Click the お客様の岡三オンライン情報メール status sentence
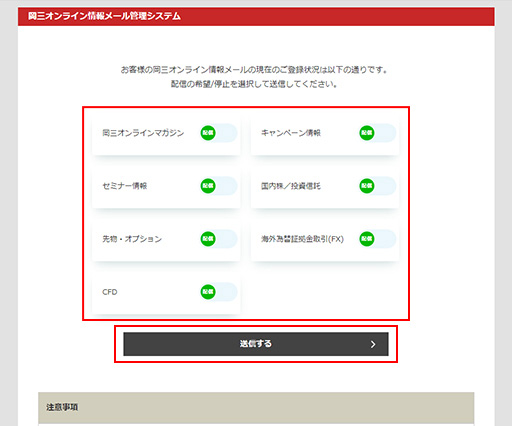 click(x=254, y=70)
